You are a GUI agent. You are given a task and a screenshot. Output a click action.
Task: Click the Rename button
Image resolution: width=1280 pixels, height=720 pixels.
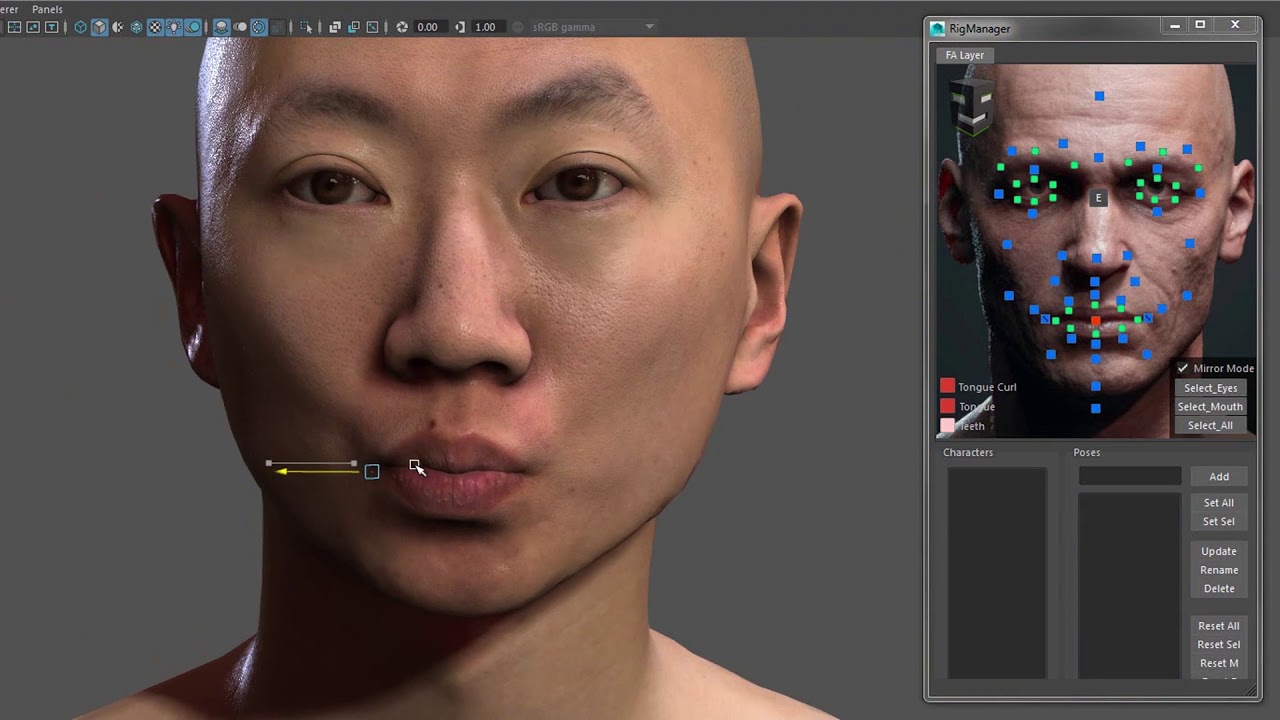tap(1219, 570)
